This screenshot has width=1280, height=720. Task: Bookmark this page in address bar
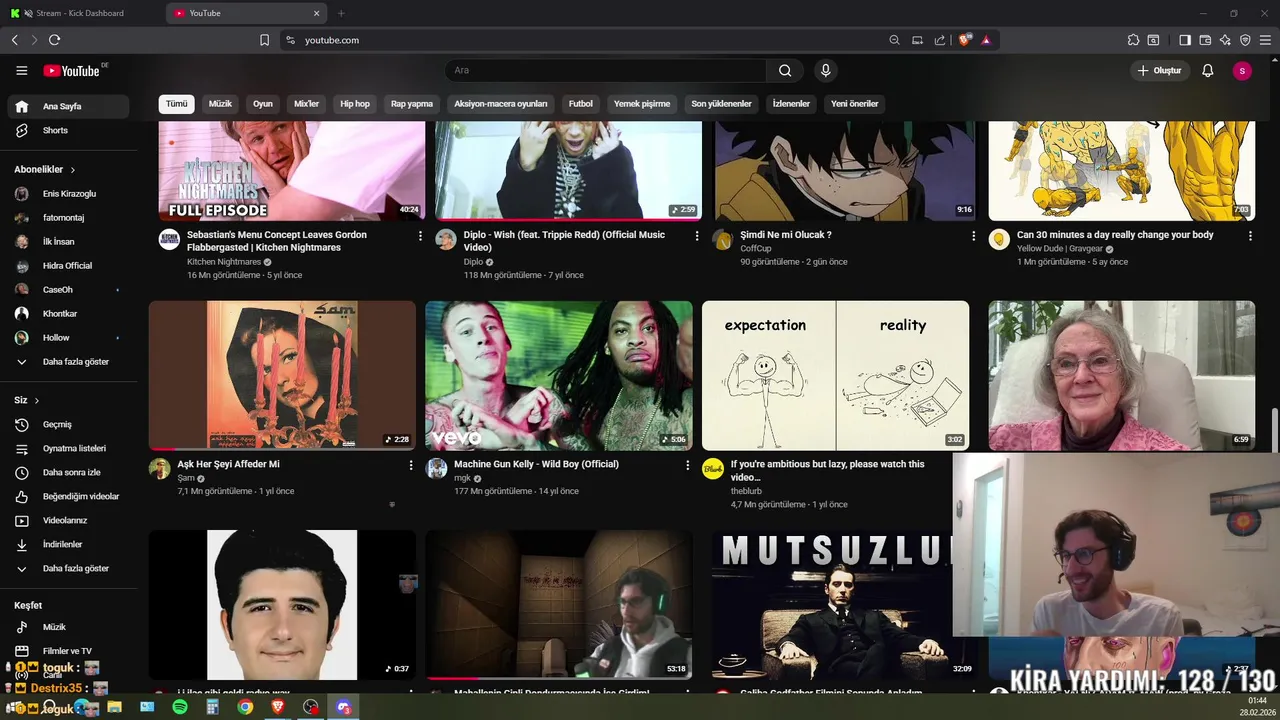tap(265, 40)
